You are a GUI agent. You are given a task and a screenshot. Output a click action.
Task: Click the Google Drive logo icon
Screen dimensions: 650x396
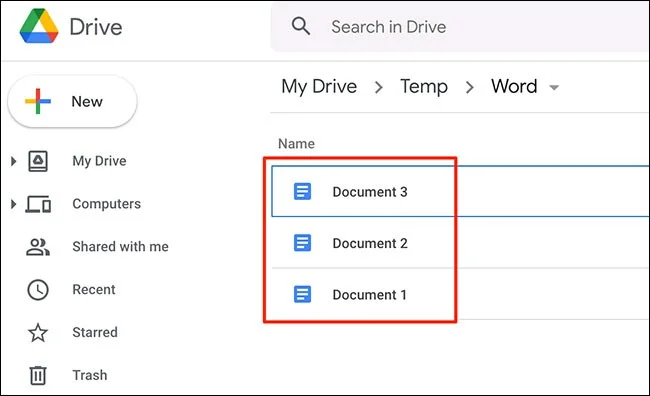[39, 27]
